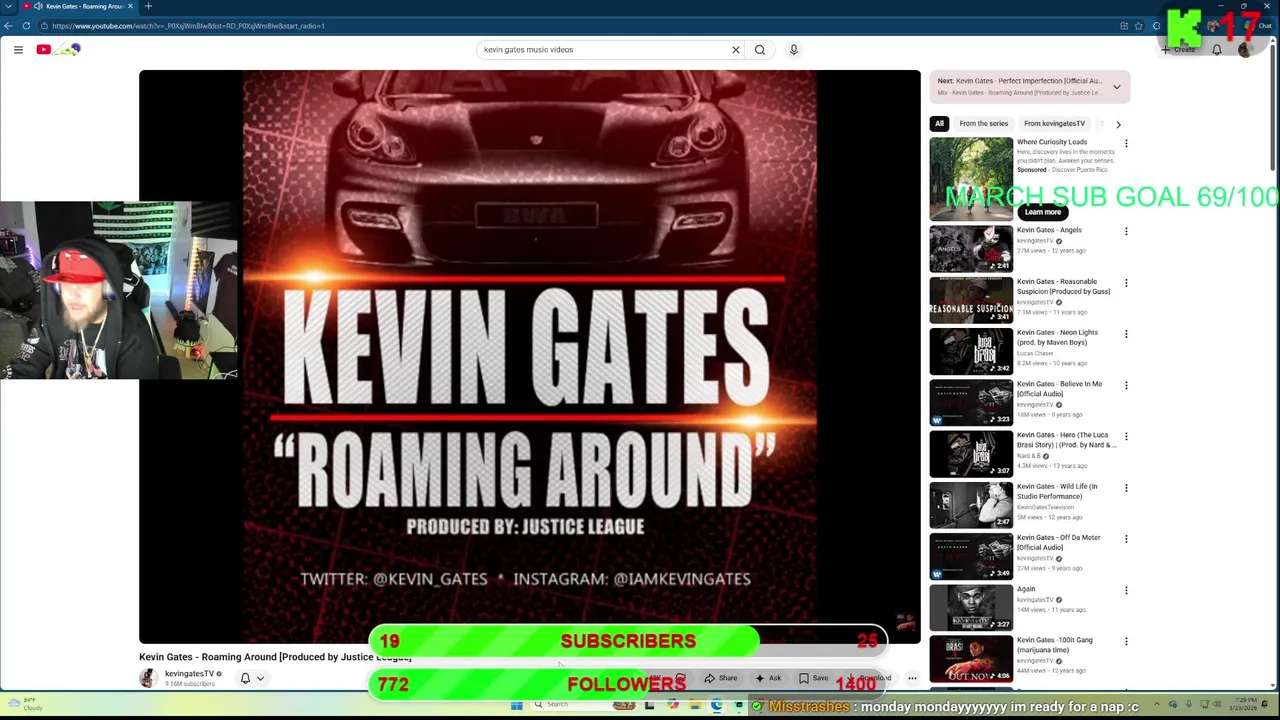Viewport: 1280px width, 720px height.
Task: Show more filter chips with right arrow
Action: 1118,124
